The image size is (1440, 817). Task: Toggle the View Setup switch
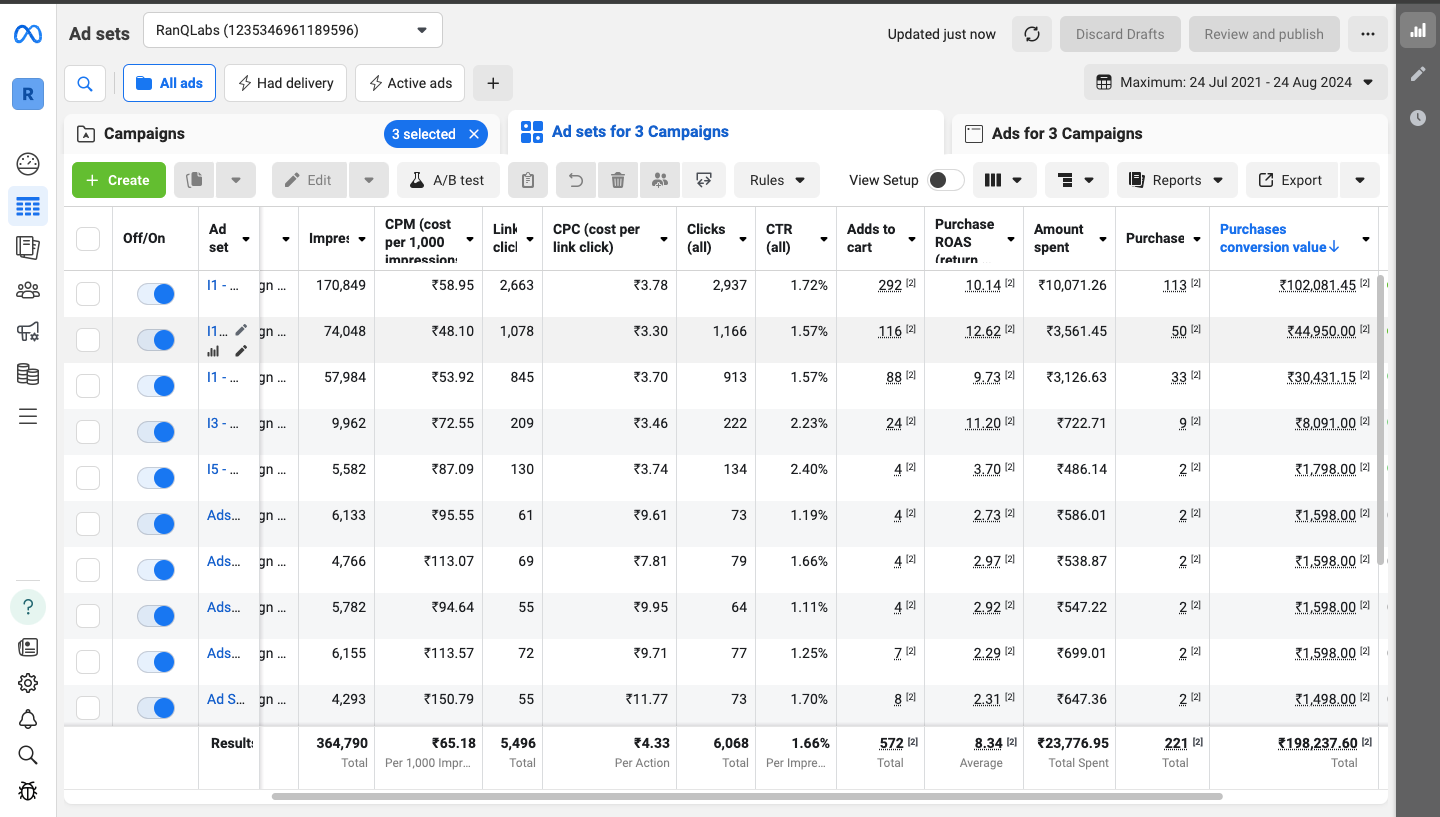point(945,180)
